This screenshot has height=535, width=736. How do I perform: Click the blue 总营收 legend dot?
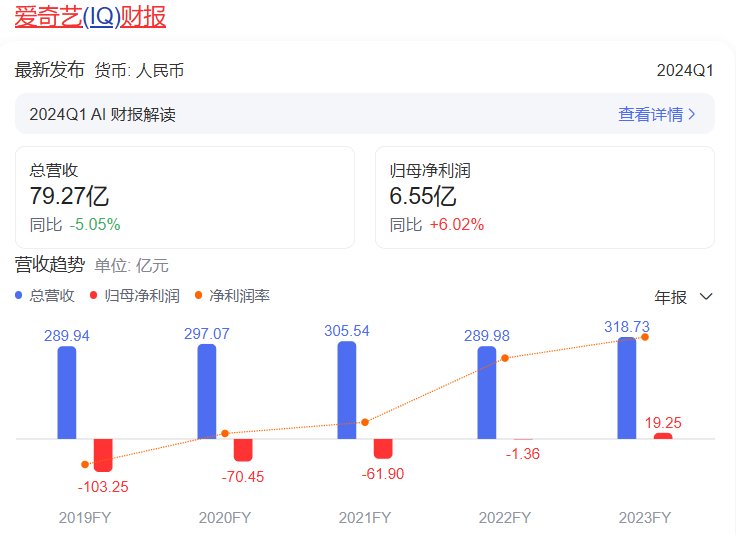18,295
